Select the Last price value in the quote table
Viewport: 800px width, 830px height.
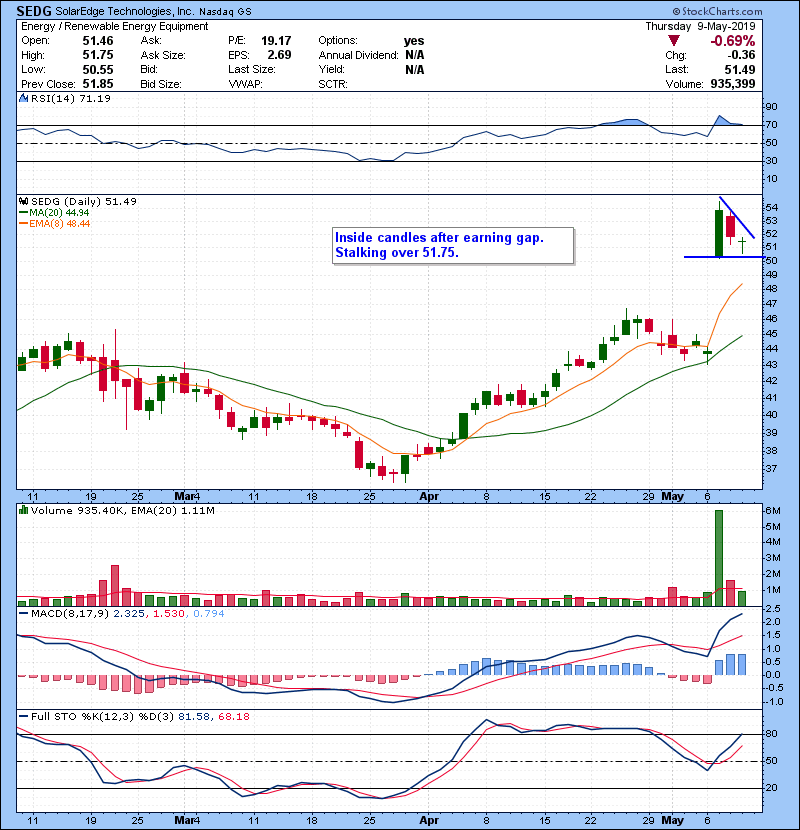[x=740, y=69]
